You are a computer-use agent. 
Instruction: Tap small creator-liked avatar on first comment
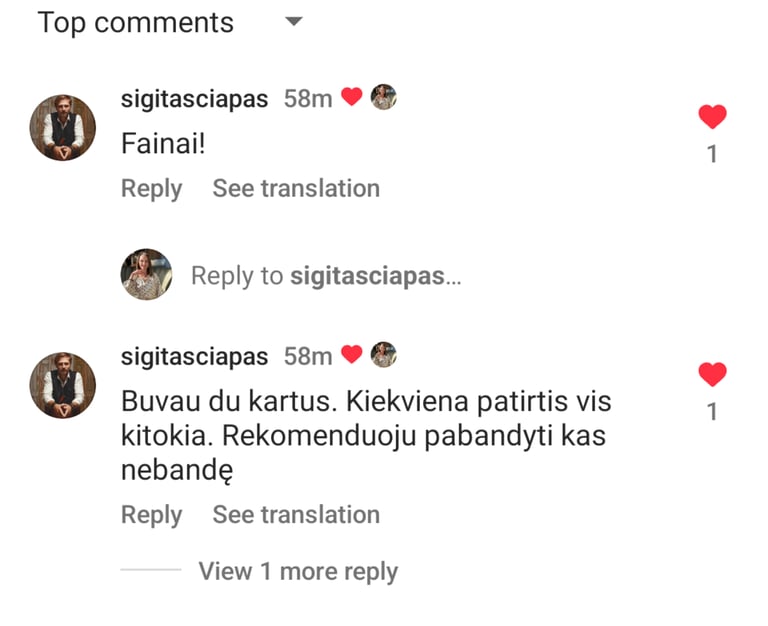[384, 97]
